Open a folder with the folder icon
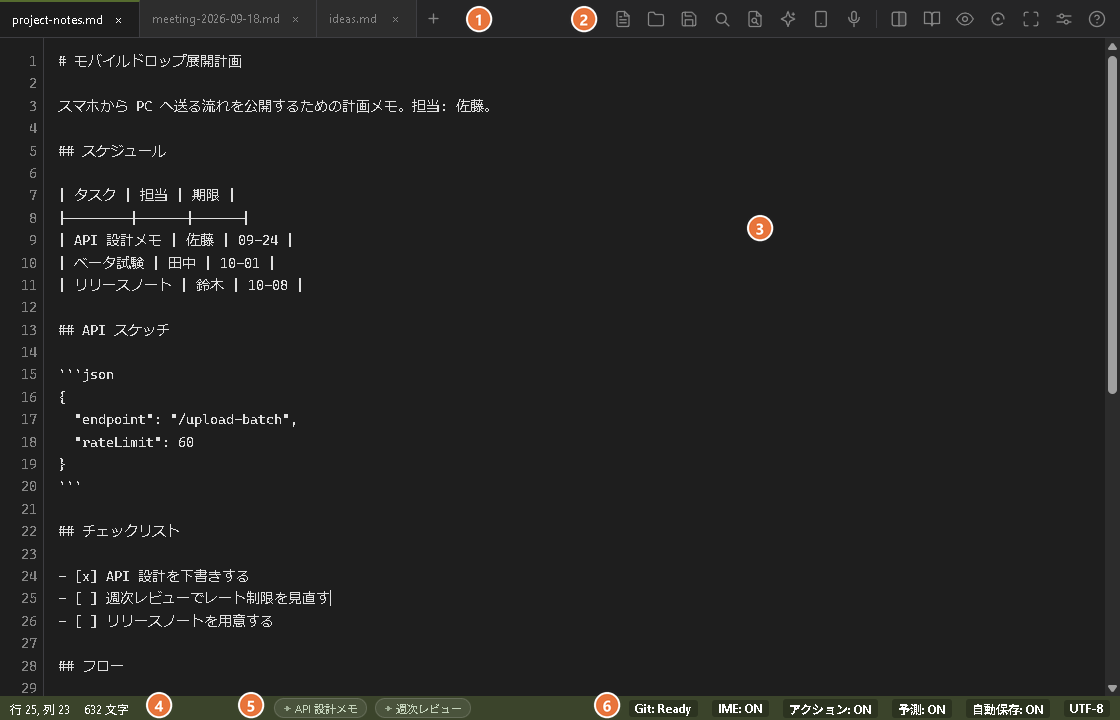1120x720 pixels. (656, 19)
